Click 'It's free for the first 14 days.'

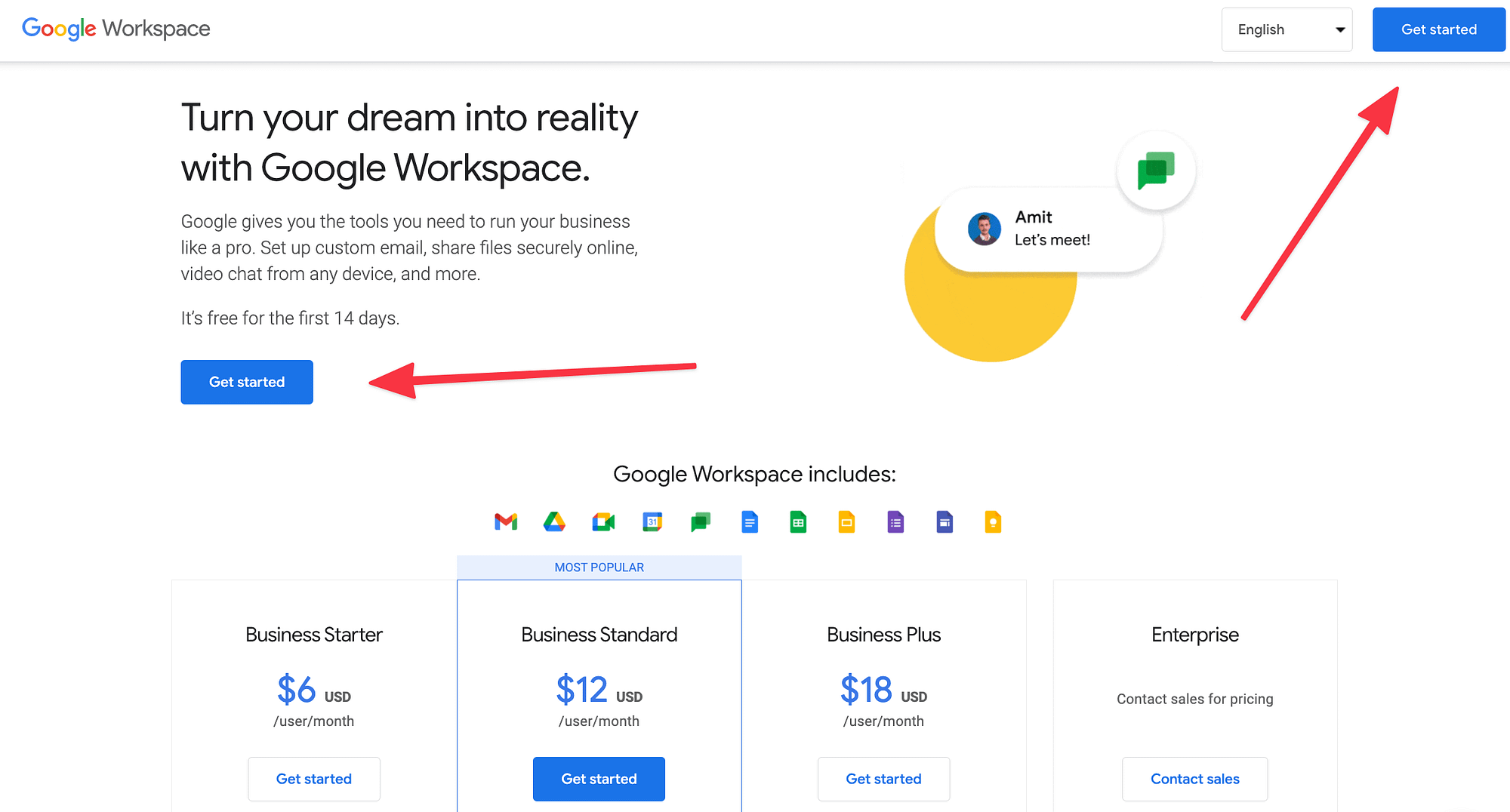(290, 318)
